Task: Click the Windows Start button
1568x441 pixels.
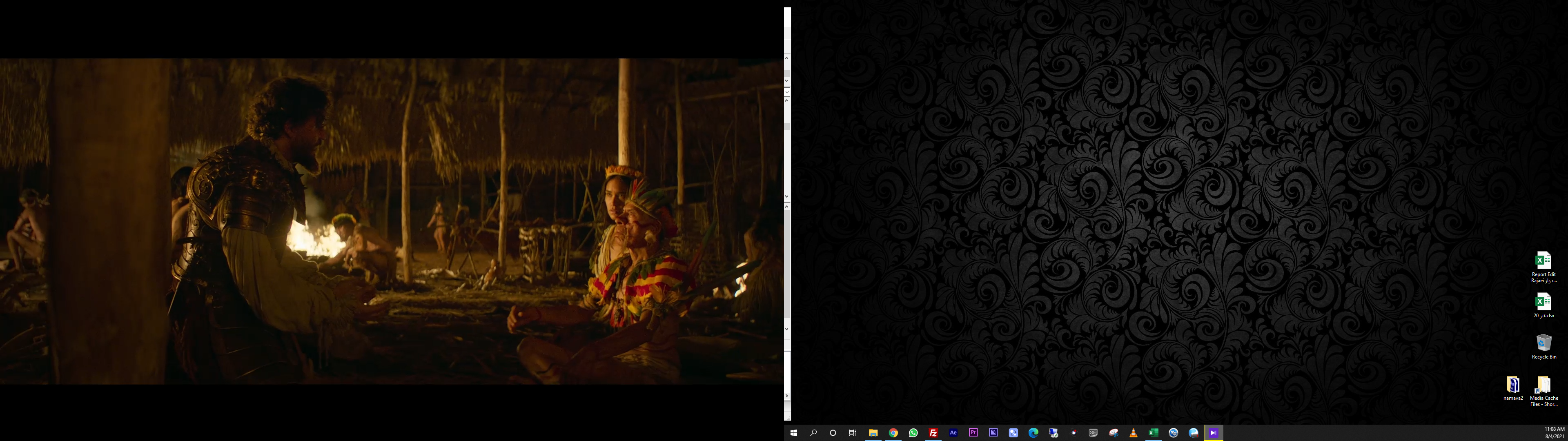Action: pos(794,433)
